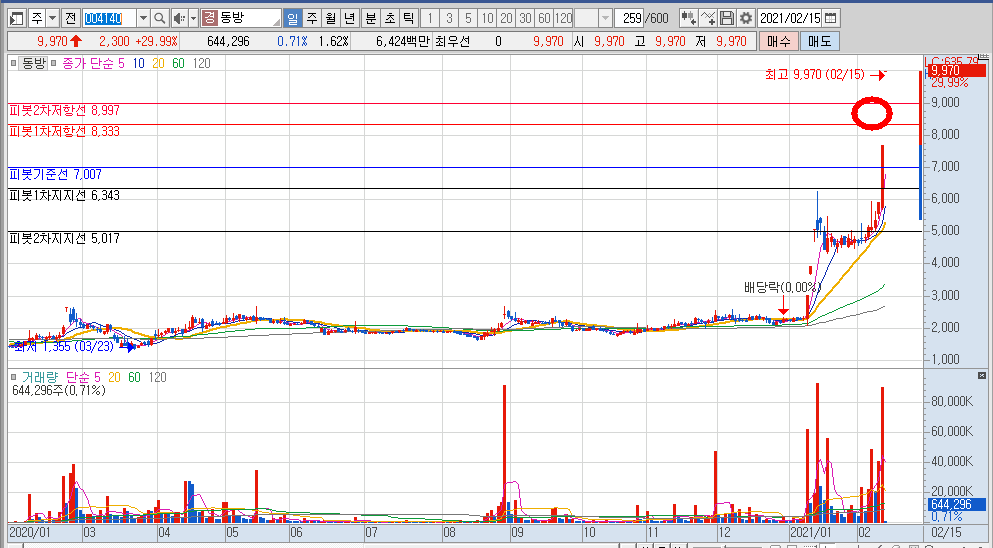Click the 매수 buy button
This screenshot has height=548, width=993.
(x=780, y=41)
